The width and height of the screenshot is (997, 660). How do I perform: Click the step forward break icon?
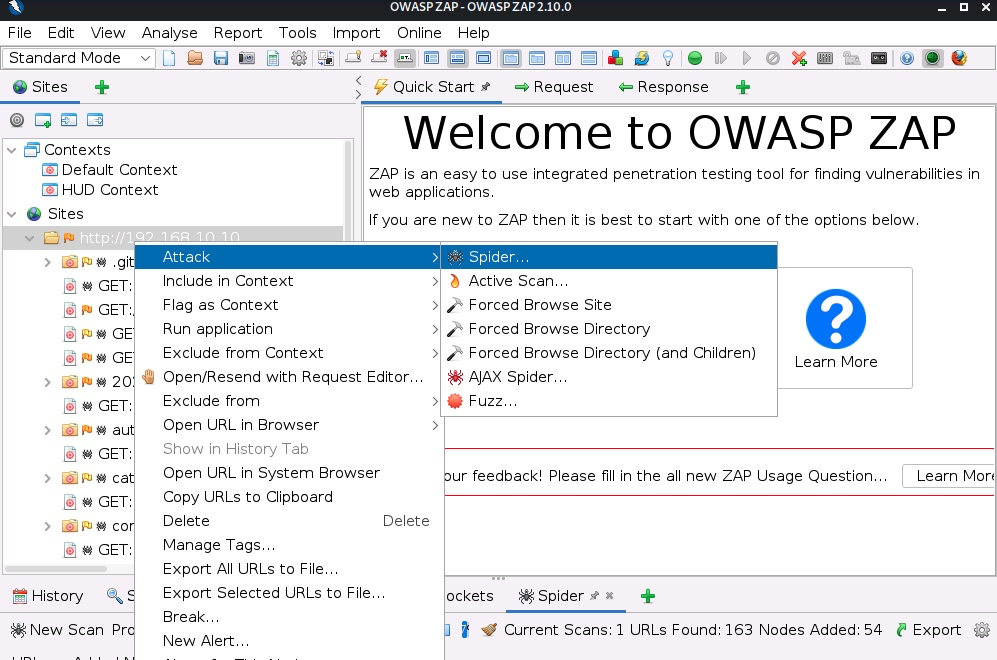(720, 58)
